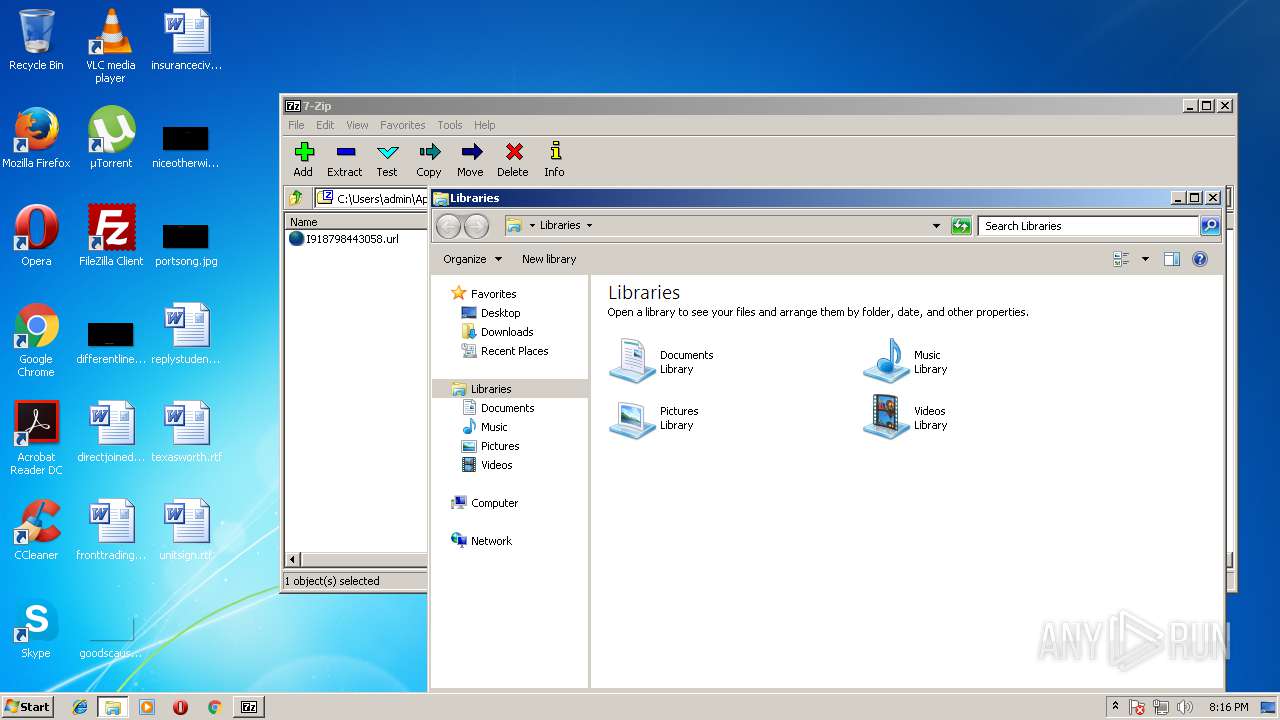Click the Search Libraries field
1280x720 pixels.
[1088, 226]
